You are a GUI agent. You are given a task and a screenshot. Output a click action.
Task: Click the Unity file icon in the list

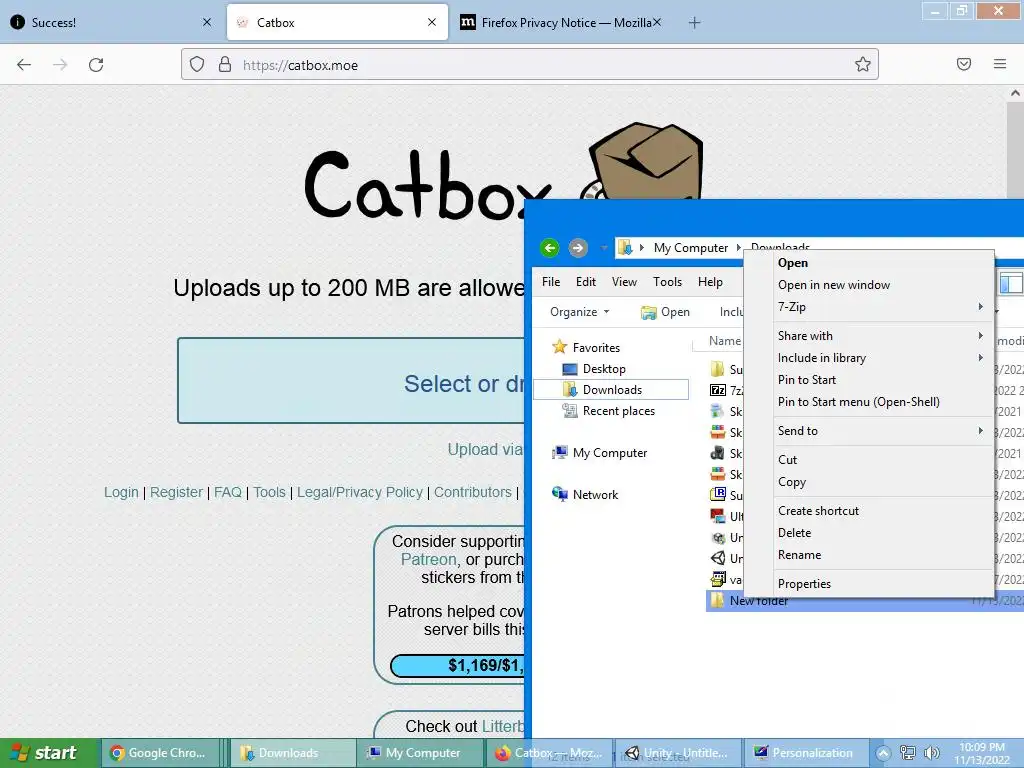718,558
